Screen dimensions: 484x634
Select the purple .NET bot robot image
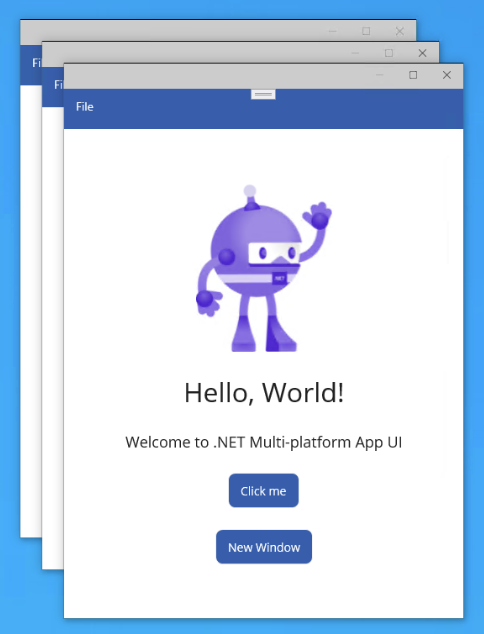(264, 268)
